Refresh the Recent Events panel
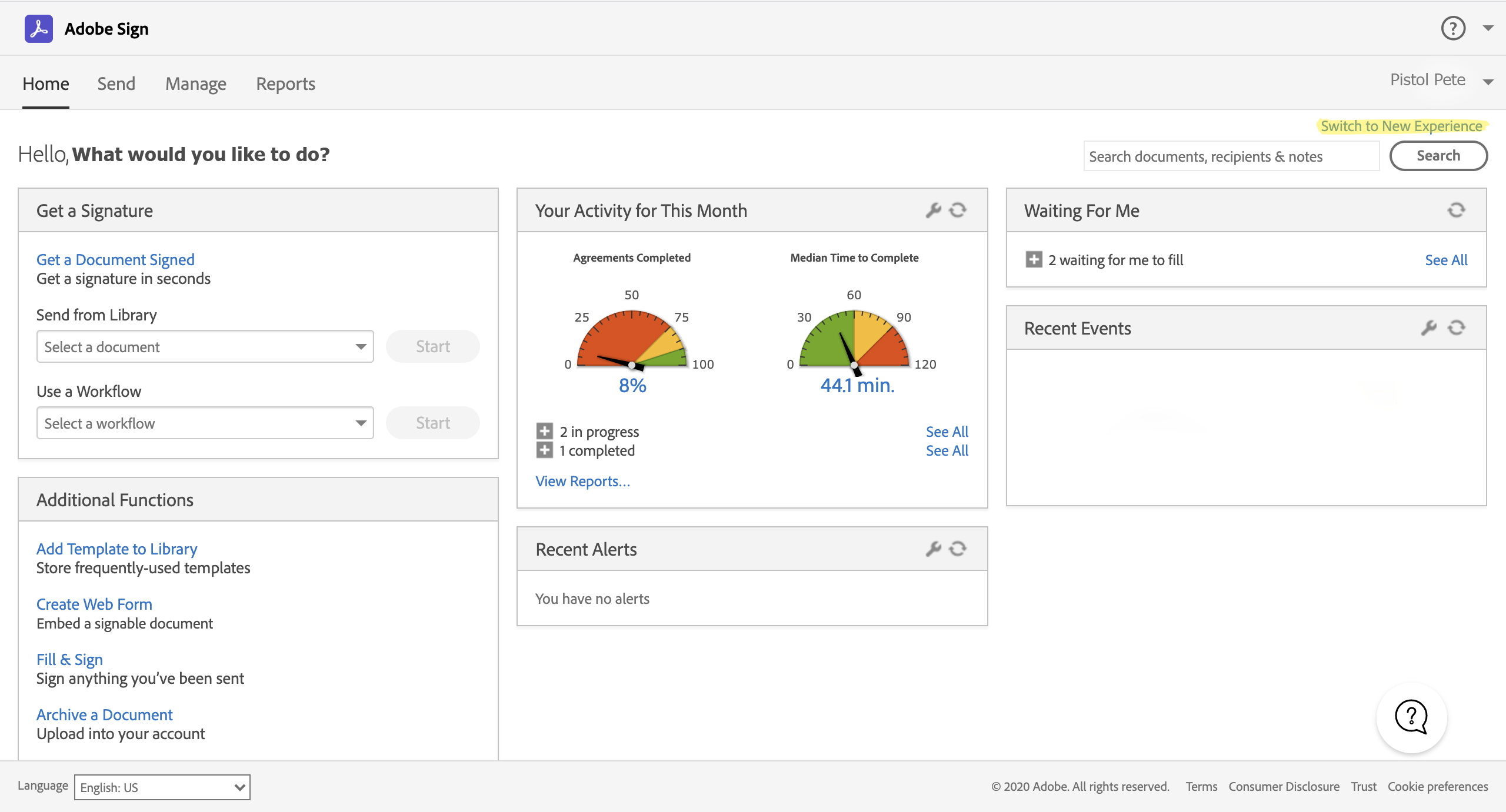This screenshot has height=812, width=1506. tap(1457, 328)
